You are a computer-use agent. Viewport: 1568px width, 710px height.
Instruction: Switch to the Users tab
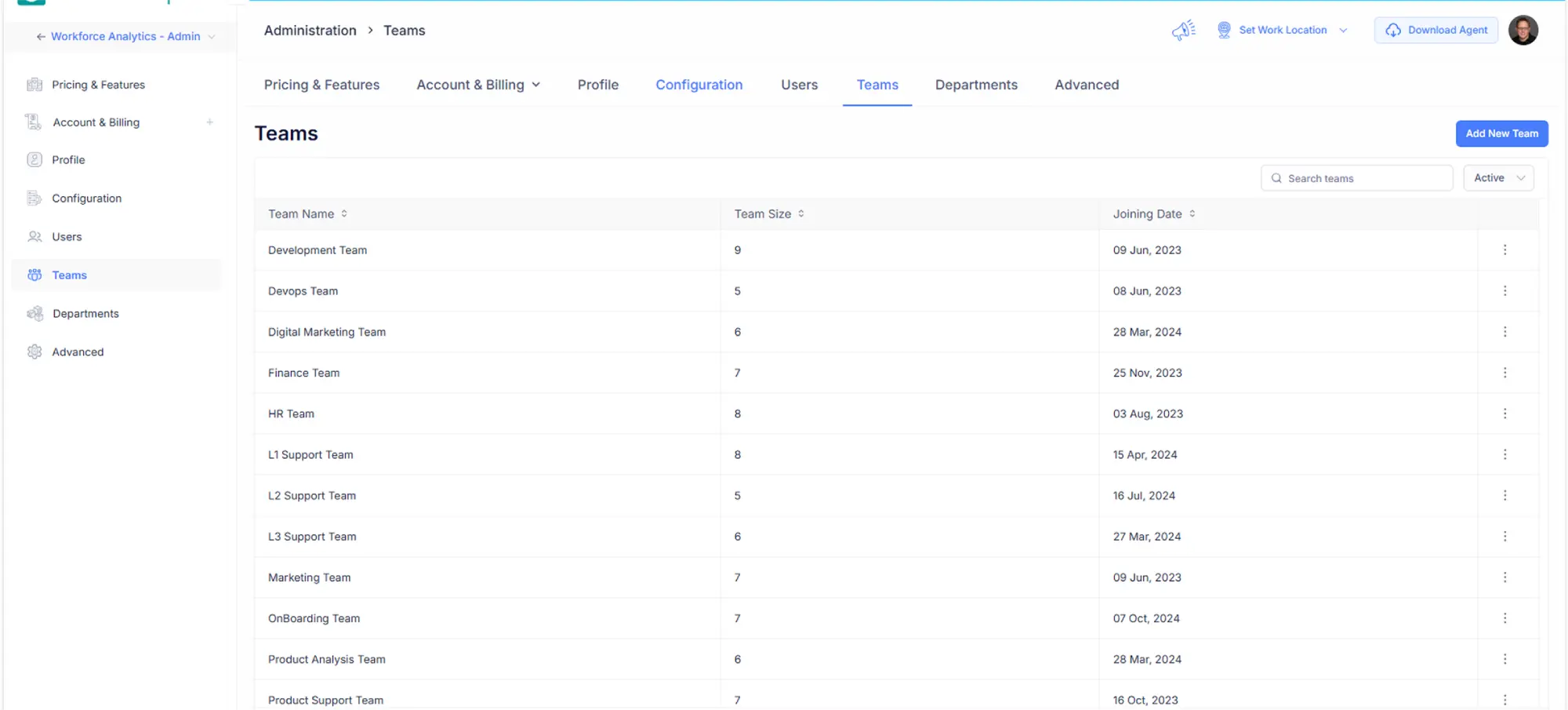(799, 85)
